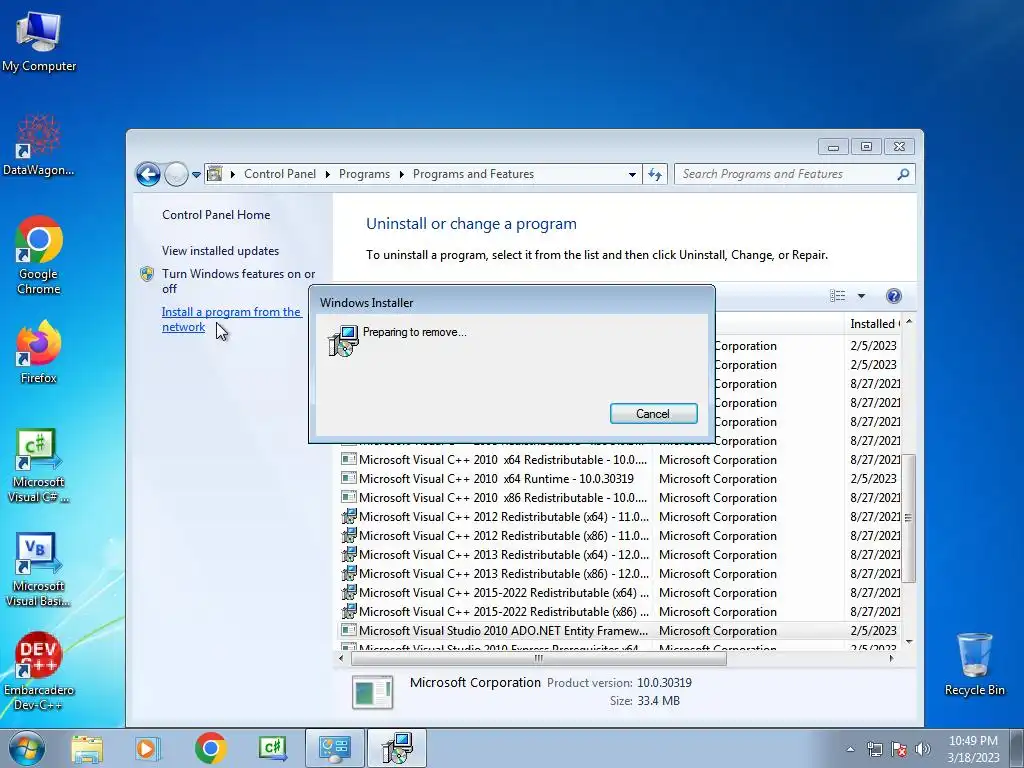
Task: Open Chrome from the taskbar
Action: point(210,748)
